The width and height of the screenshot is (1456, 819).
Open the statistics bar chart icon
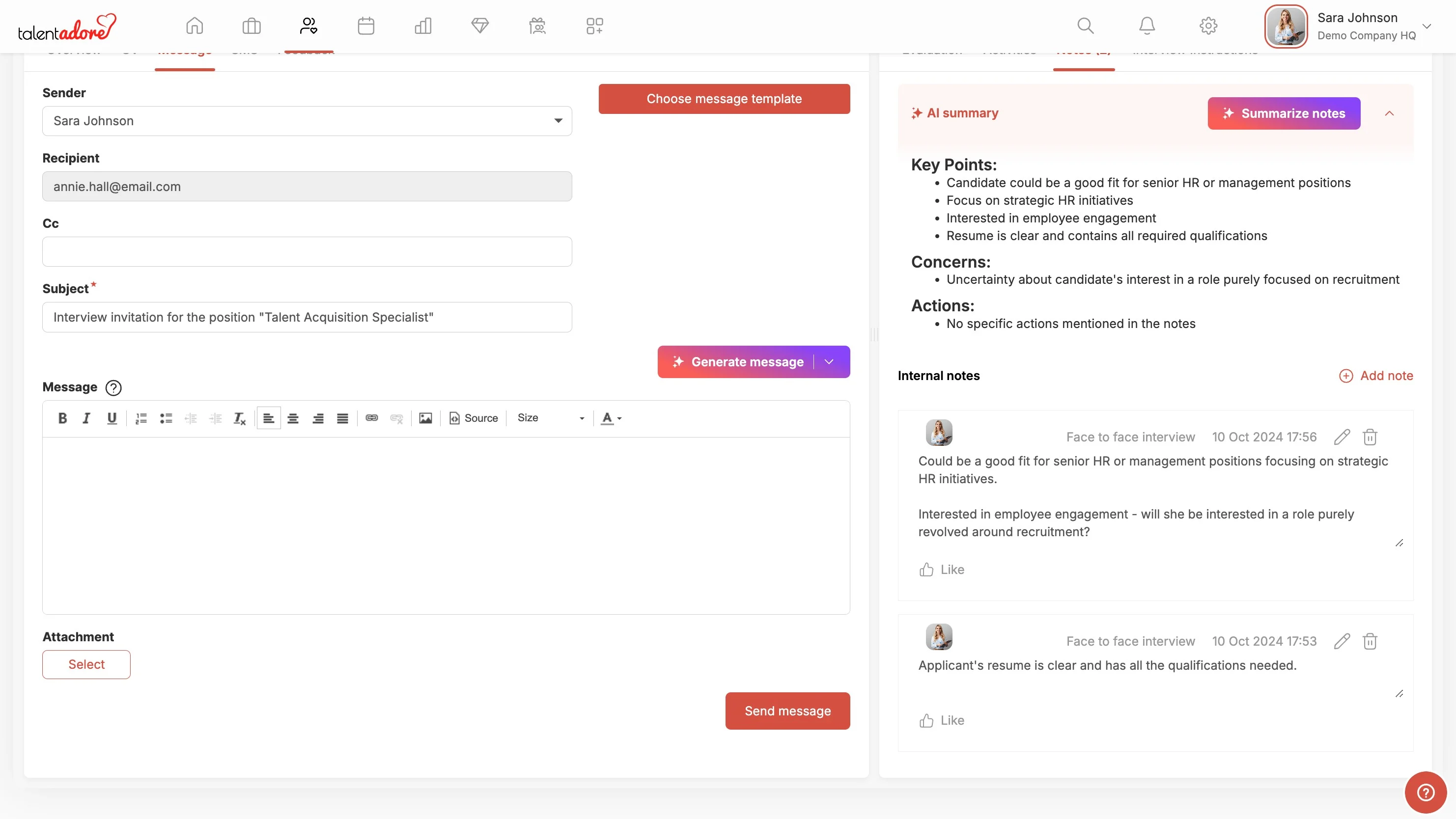[x=423, y=26]
